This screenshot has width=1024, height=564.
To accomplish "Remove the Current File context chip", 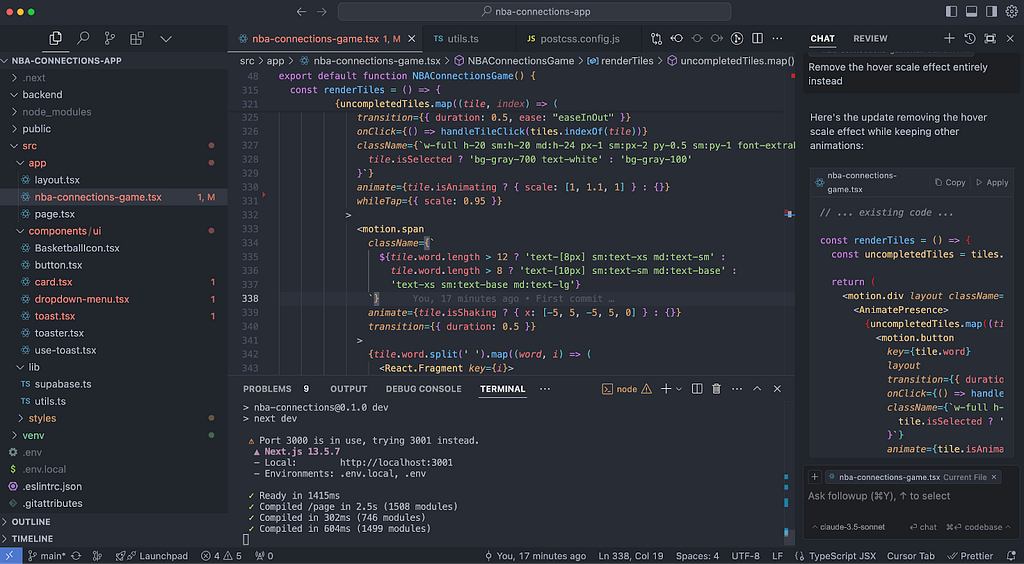I will (994, 477).
